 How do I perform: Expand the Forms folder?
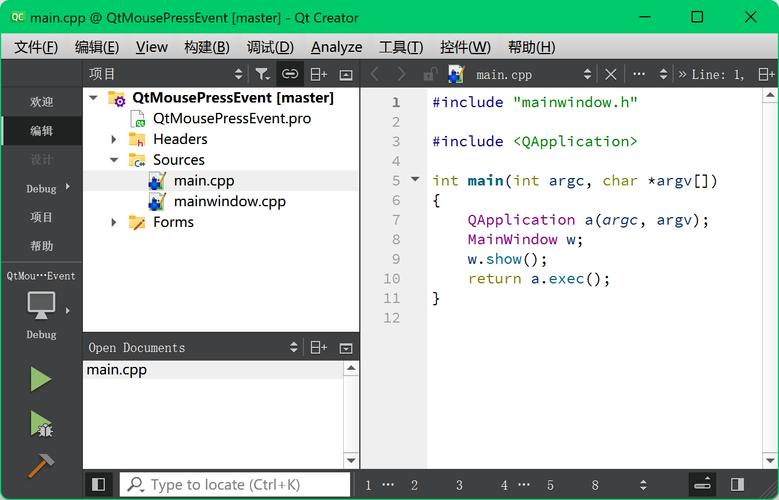tap(114, 223)
